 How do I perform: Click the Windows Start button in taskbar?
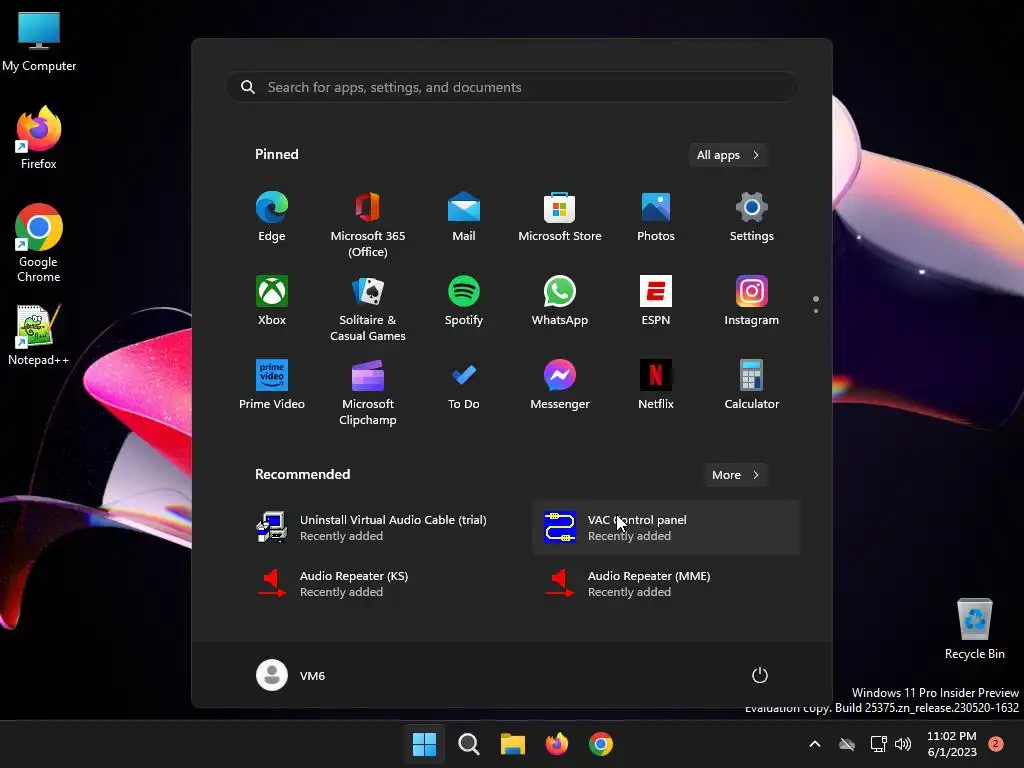coord(424,744)
